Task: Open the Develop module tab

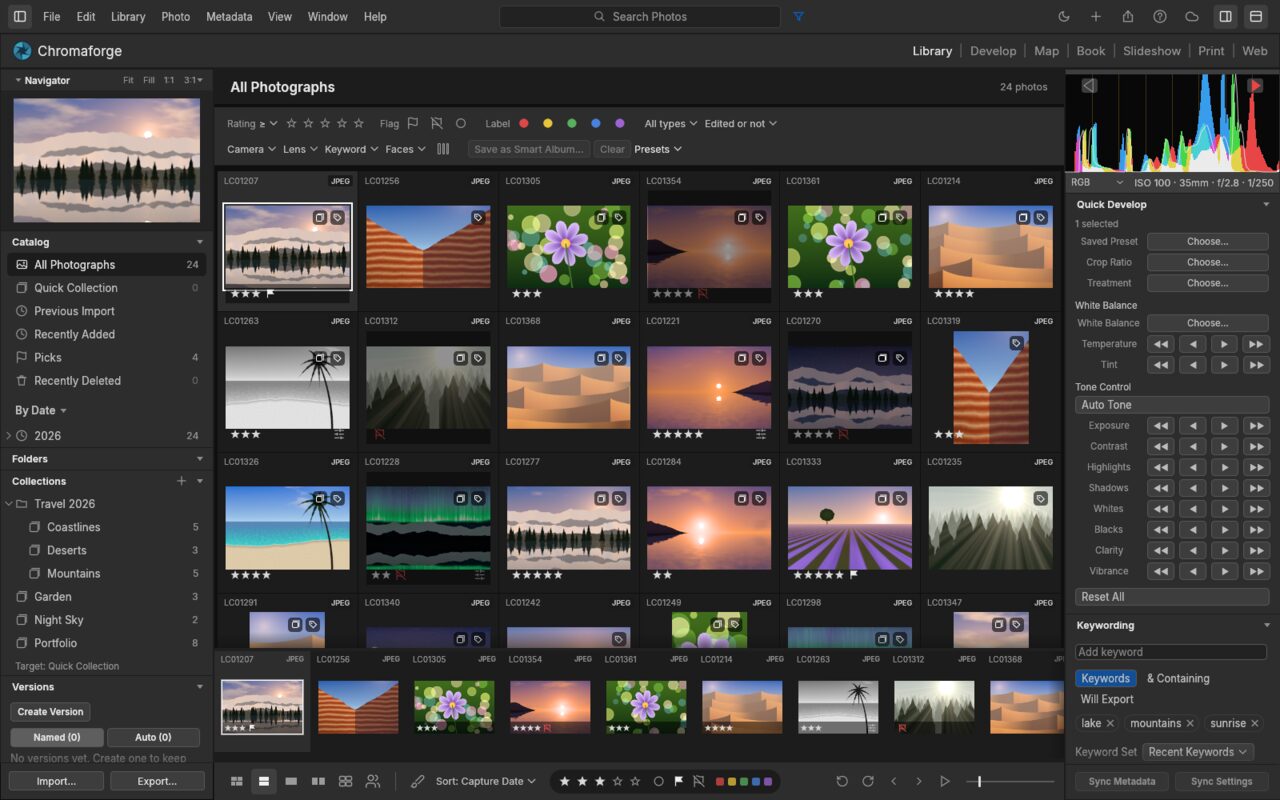Action: coord(993,51)
